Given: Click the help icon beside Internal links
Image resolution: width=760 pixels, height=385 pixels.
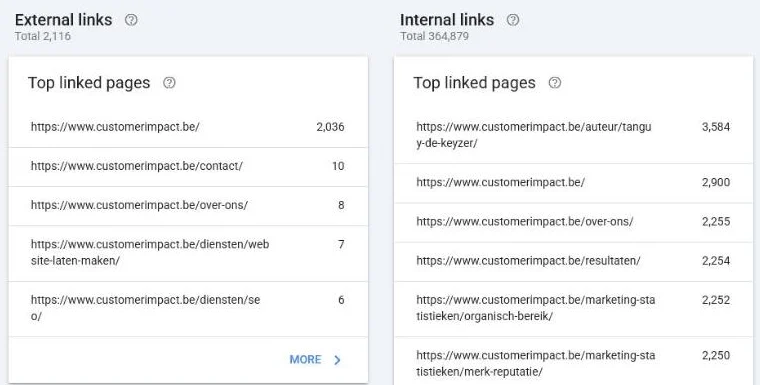Looking at the screenshot, I should (x=513, y=20).
